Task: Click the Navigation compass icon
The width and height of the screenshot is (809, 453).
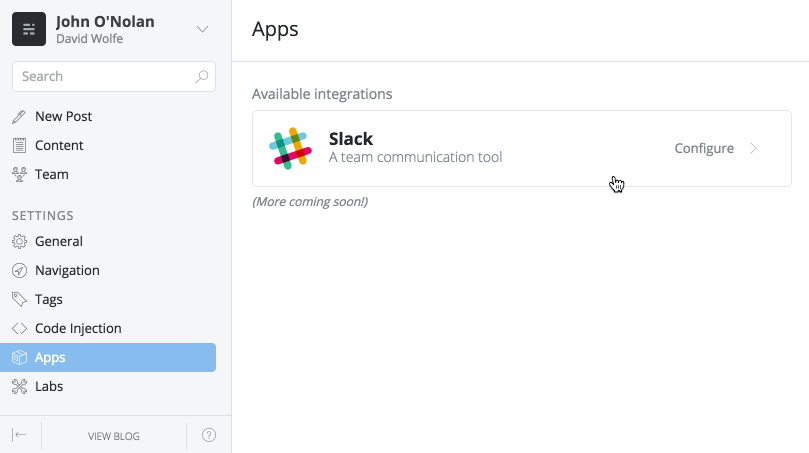Action: (19, 270)
